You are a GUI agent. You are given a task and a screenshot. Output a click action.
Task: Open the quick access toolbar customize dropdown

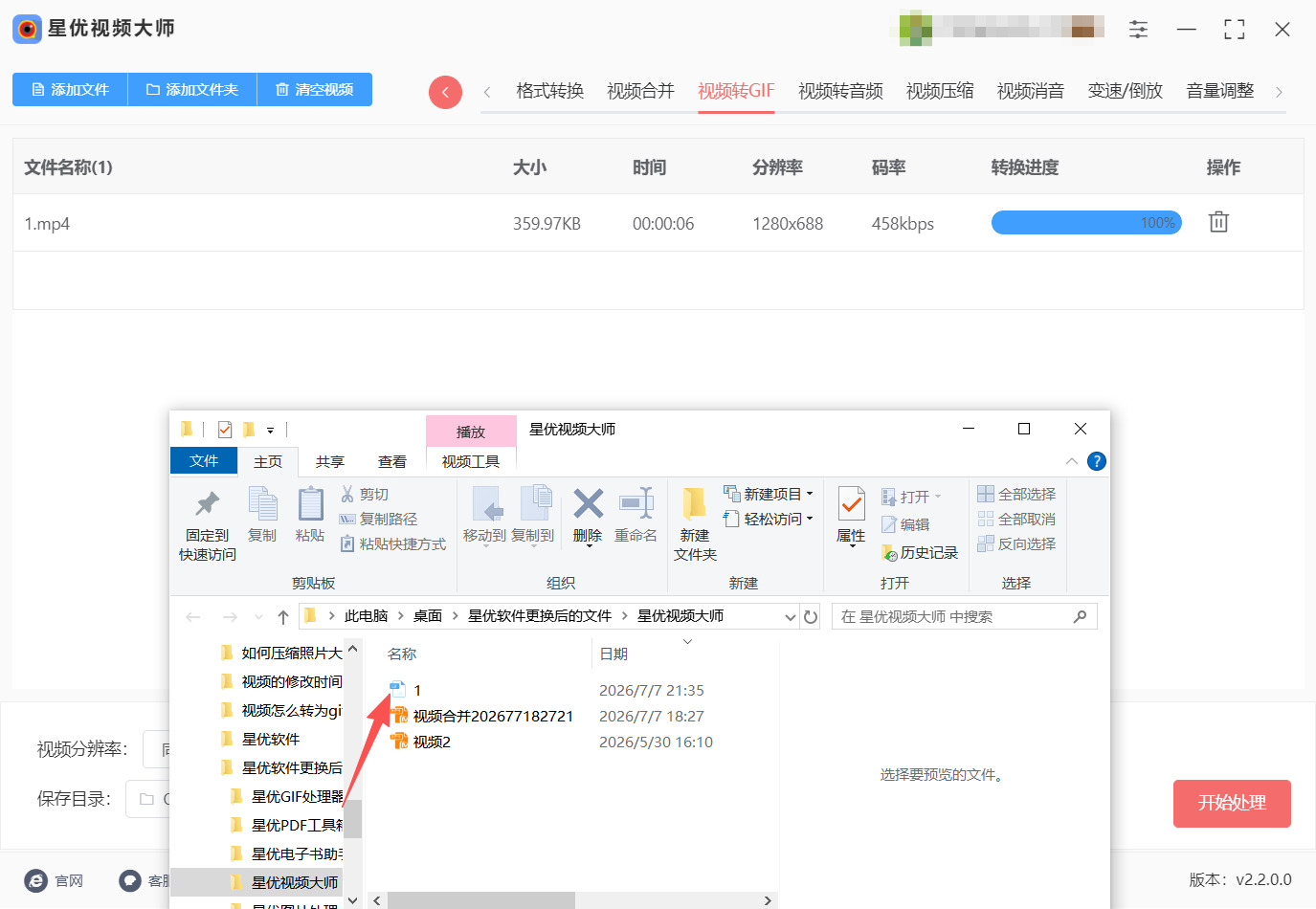(270, 431)
